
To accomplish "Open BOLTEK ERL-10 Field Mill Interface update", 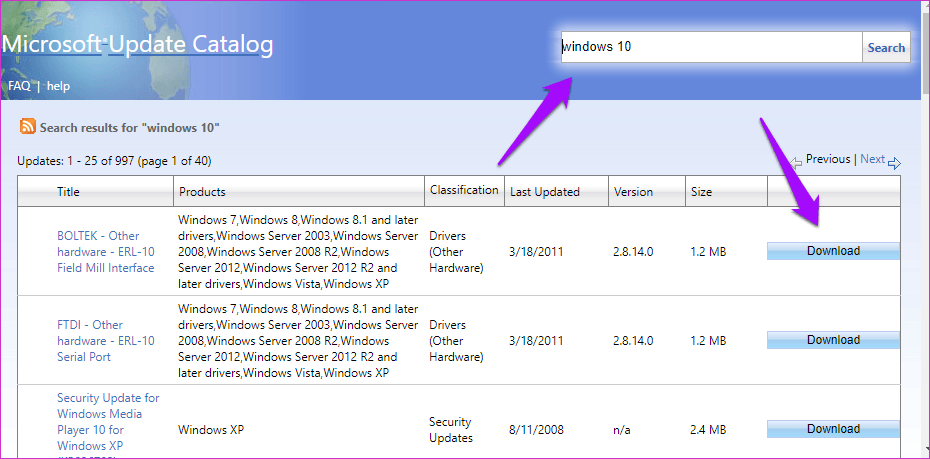I will click(106, 251).
